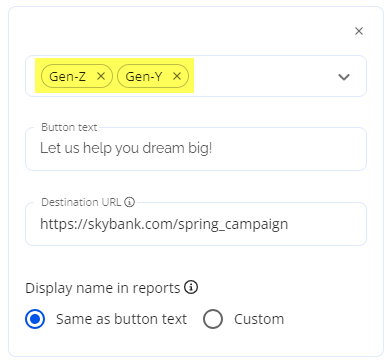Select the Custom display name option
Screen dimensions: 391x363
pyautogui.click(x=213, y=319)
